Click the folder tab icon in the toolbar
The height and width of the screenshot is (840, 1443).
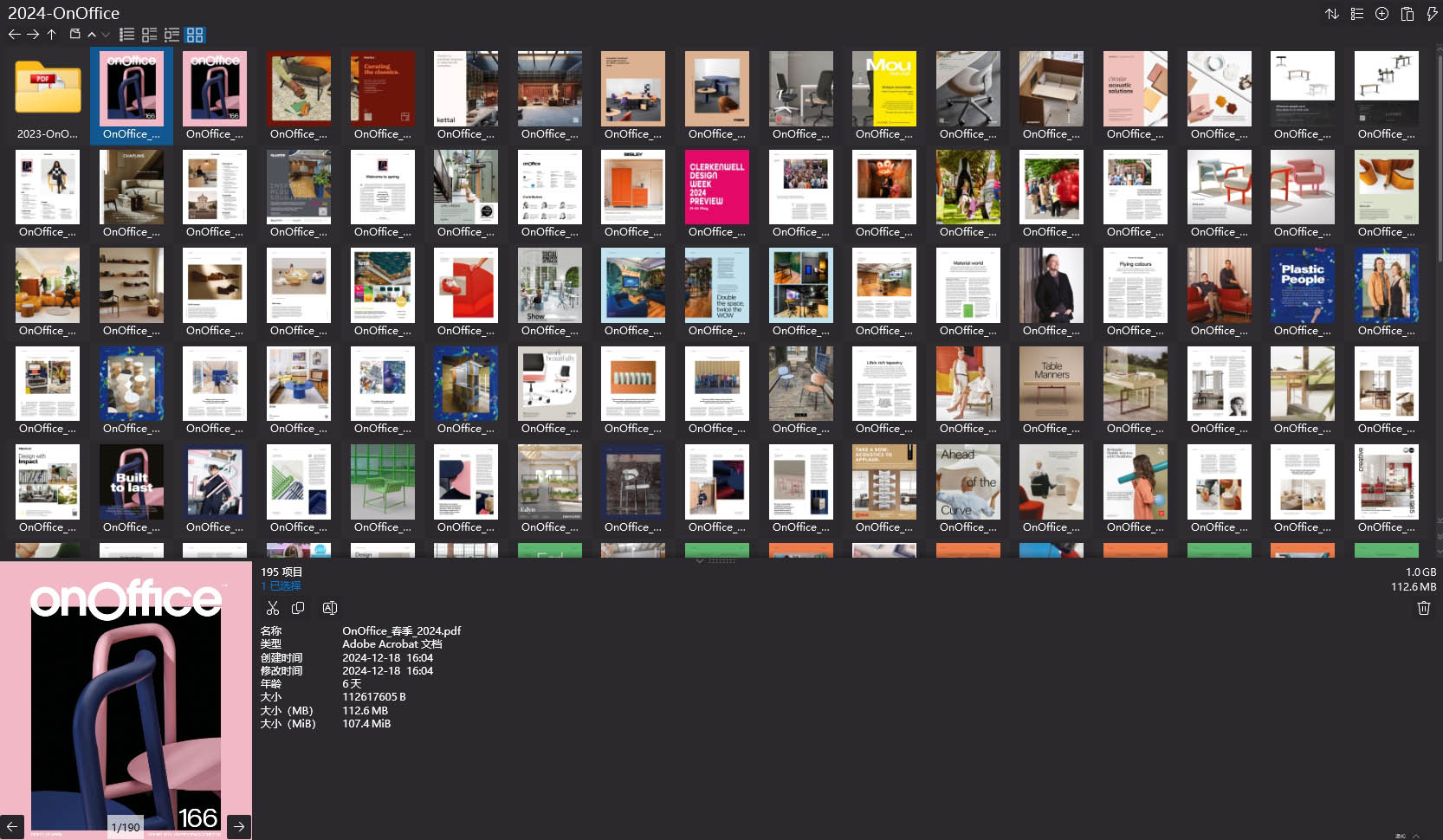click(75, 35)
